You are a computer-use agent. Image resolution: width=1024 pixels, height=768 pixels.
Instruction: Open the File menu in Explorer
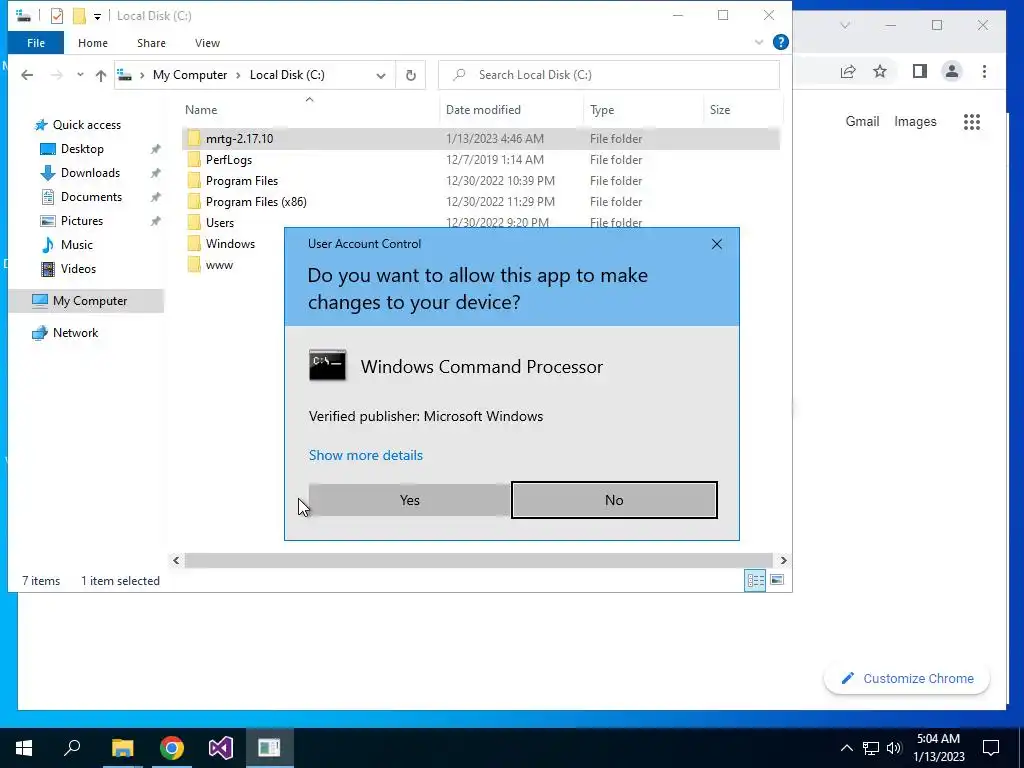36,43
